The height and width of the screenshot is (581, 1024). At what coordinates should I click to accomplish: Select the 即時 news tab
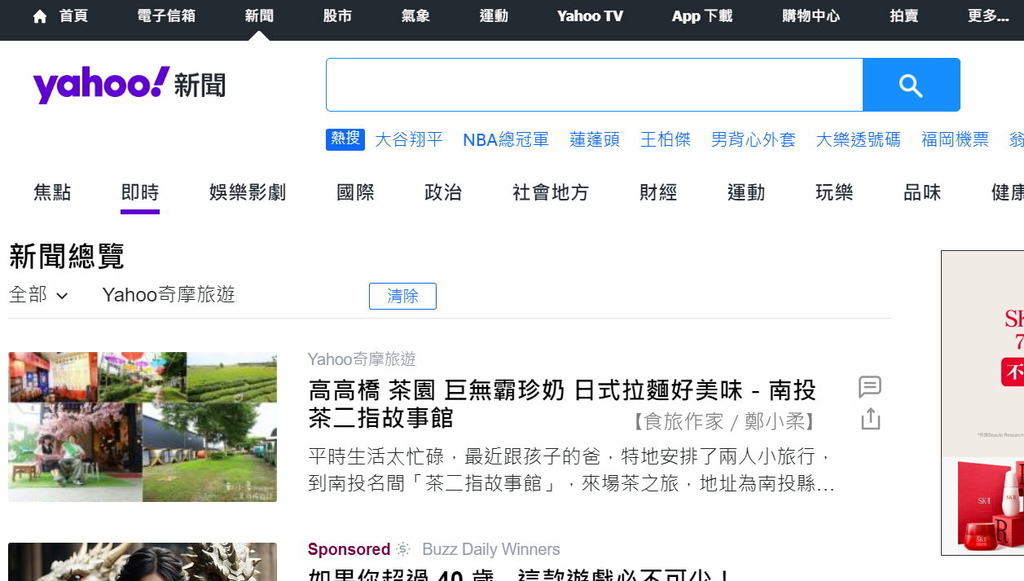coord(140,193)
